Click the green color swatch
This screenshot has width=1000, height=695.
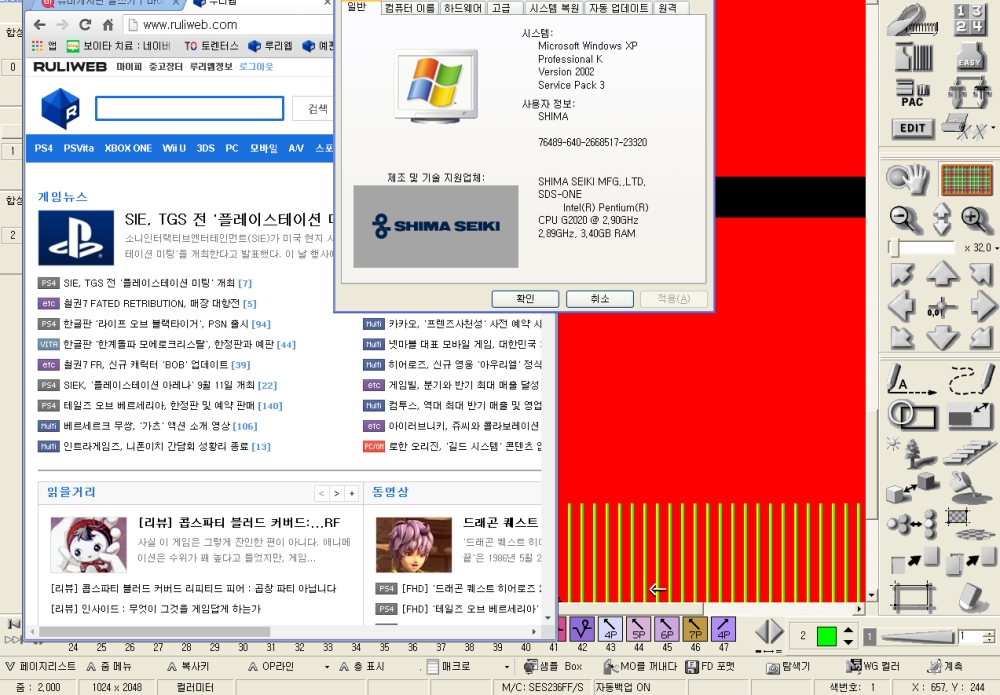click(827, 636)
